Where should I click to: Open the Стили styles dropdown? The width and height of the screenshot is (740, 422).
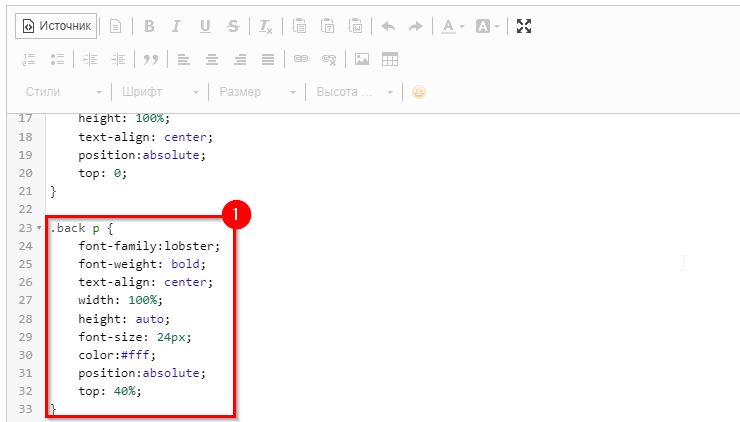click(60, 92)
